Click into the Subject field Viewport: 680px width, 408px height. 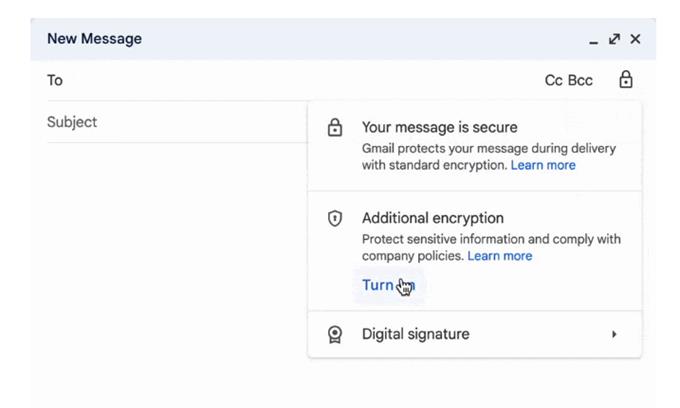point(178,122)
